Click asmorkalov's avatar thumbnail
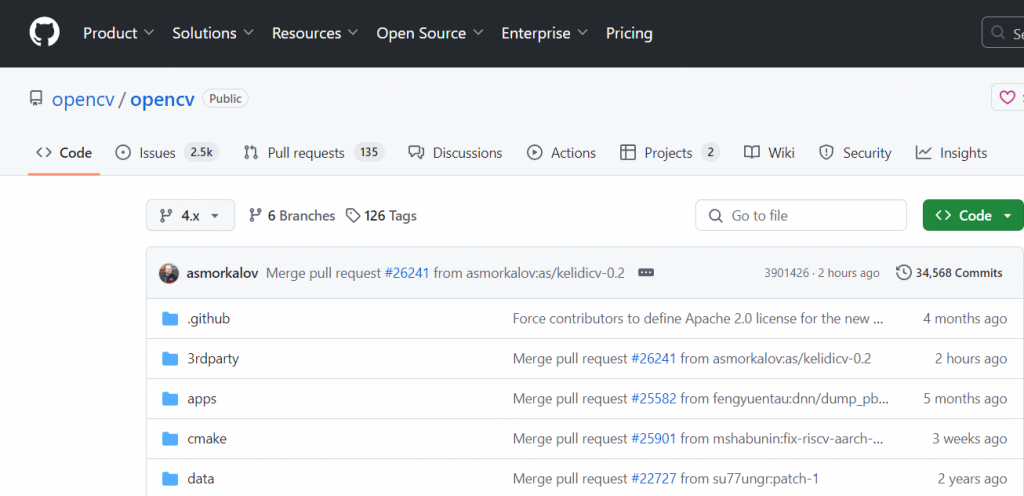Screen dimensions: 1024x496 point(169,273)
